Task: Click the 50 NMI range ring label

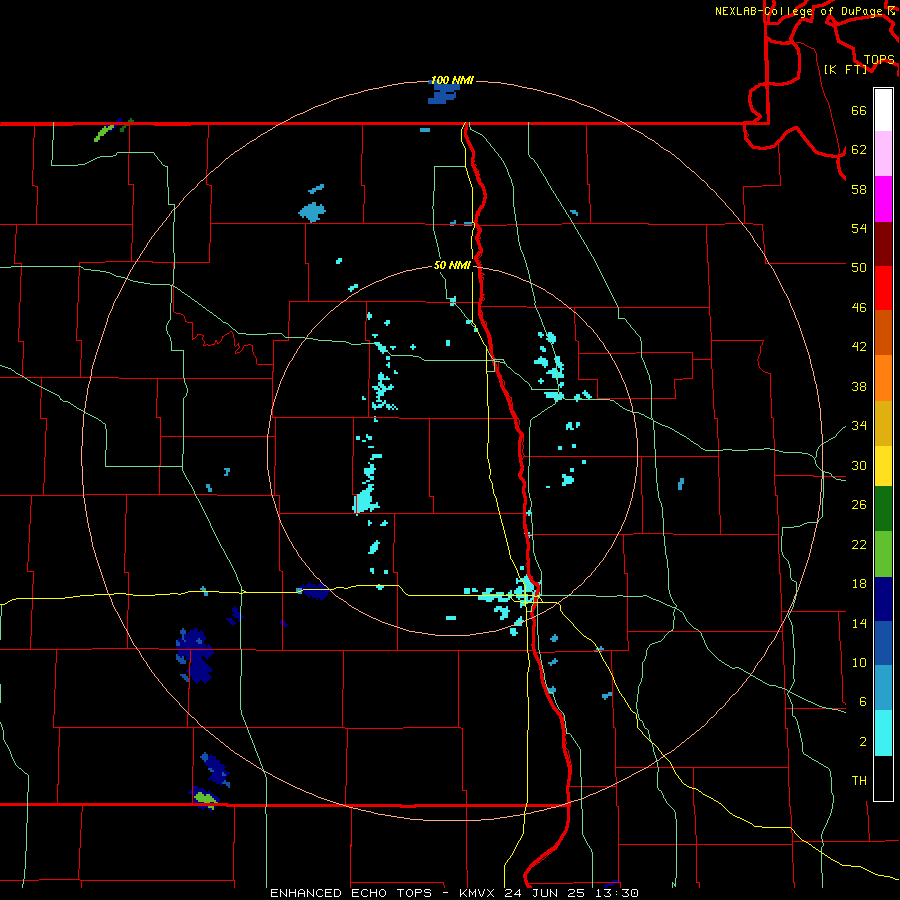Action: (x=452, y=265)
